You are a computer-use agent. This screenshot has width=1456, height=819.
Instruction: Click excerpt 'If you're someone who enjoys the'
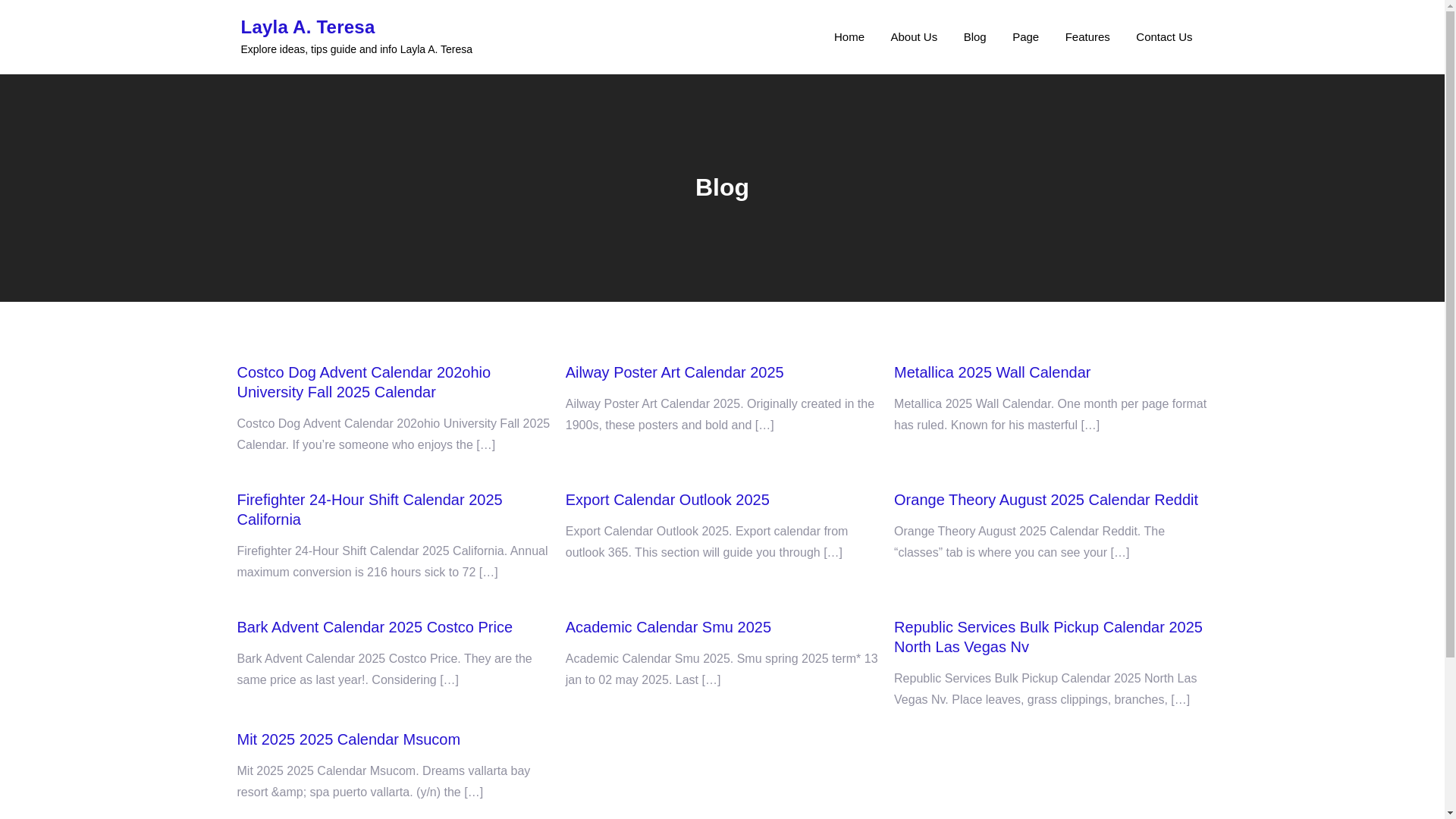point(393,435)
